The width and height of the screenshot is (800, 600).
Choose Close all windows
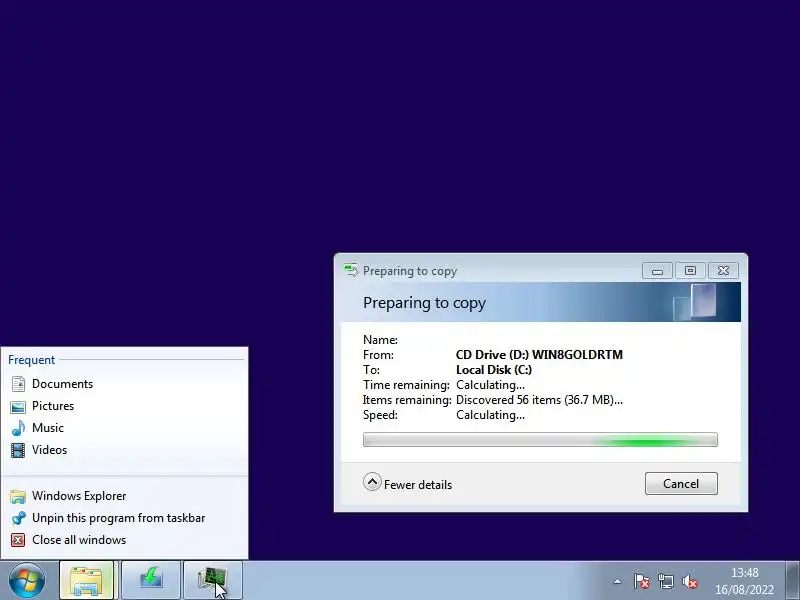click(x=124, y=539)
